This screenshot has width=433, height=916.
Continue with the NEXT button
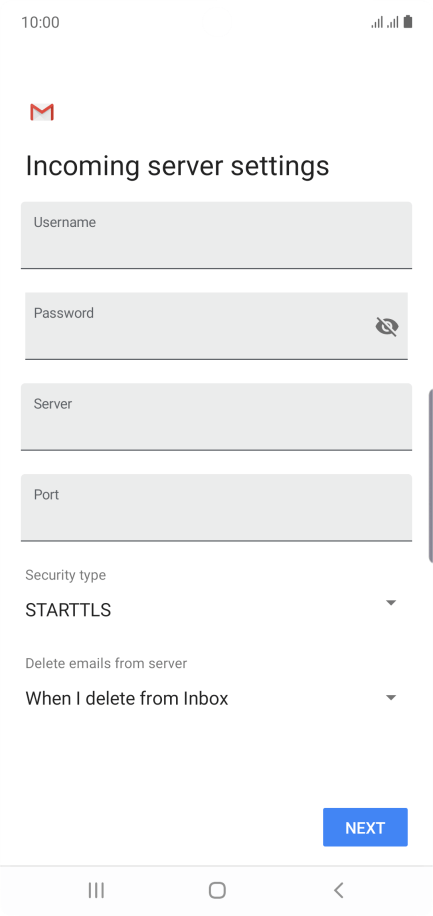coord(365,827)
